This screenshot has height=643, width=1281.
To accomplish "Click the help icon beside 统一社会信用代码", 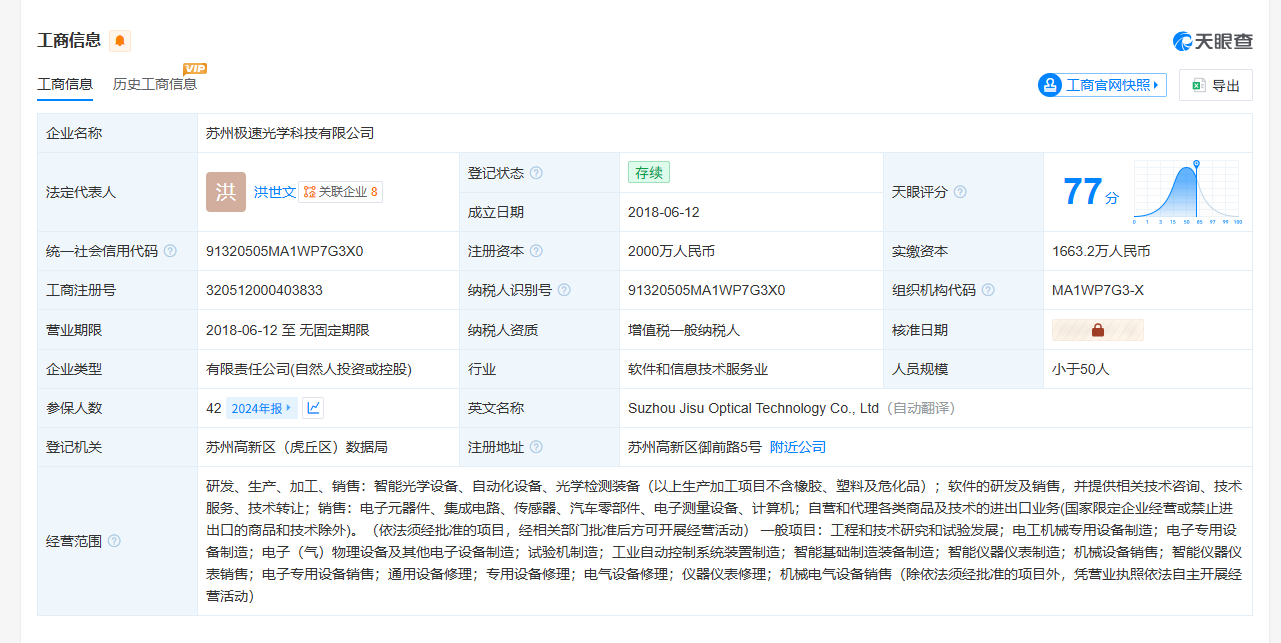I will coord(170,251).
